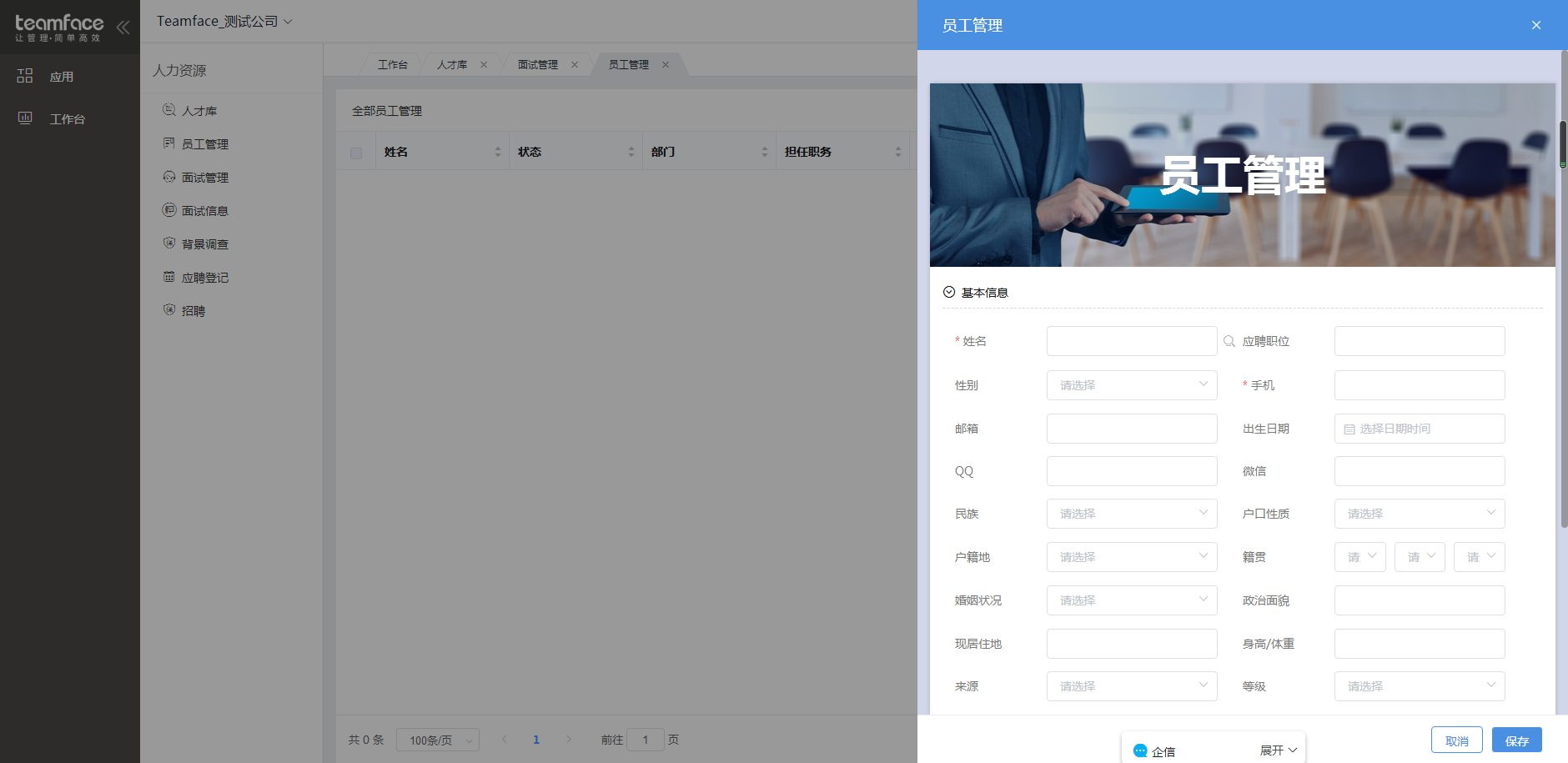Close the 人才库 tab
Image resolution: width=1568 pixels, height=763 pixels.
tap(484, 65)
